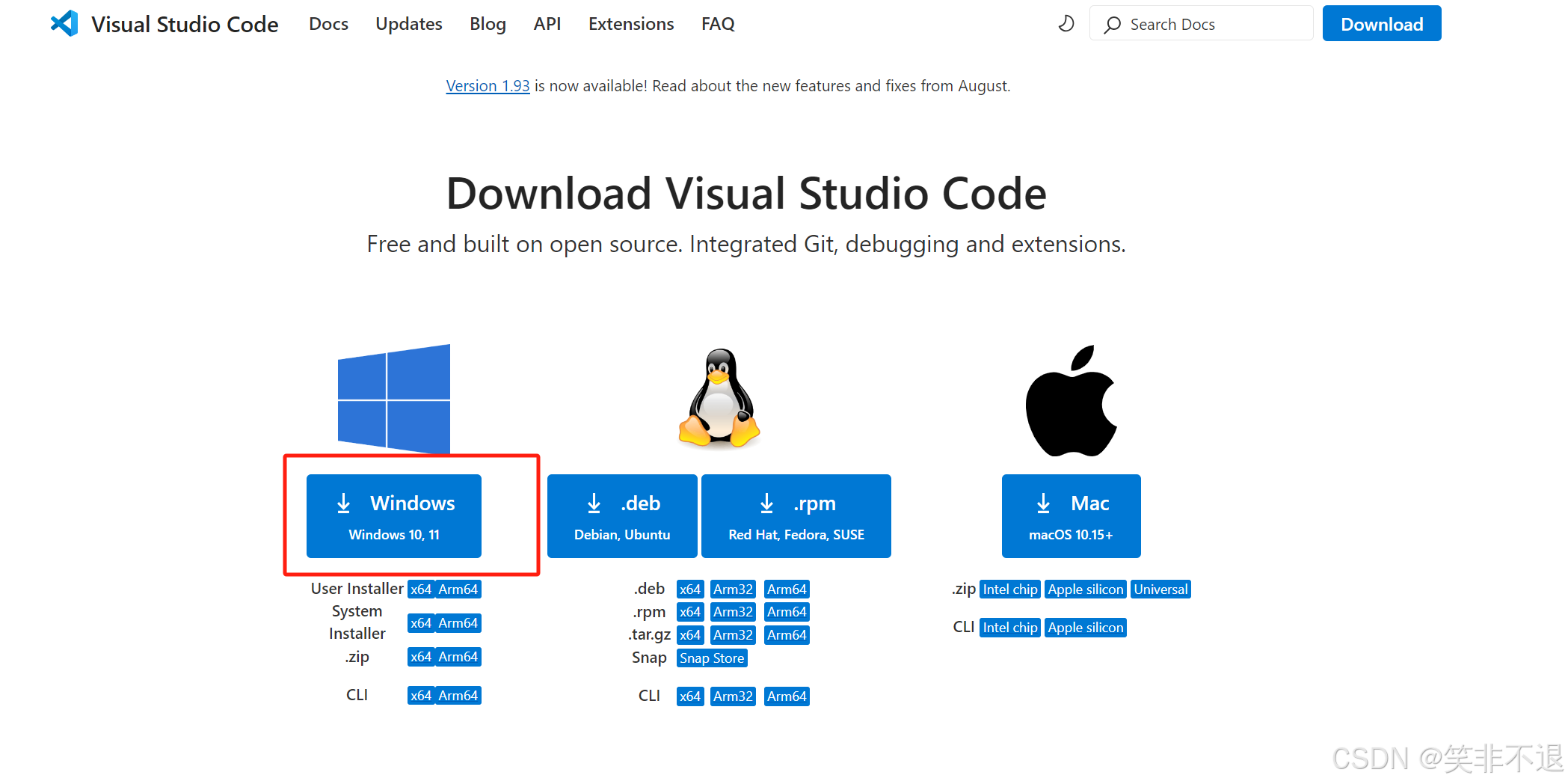Open the API menu item

(547, 24)
